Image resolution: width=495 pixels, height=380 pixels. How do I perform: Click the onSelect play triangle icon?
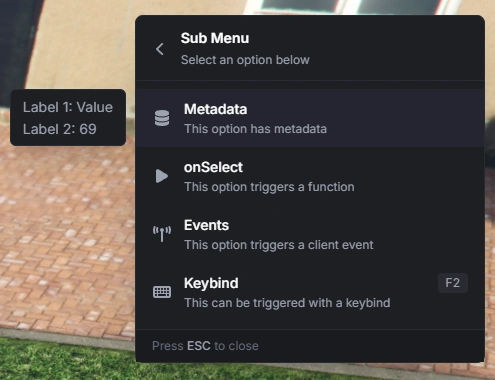click(162, 176)
